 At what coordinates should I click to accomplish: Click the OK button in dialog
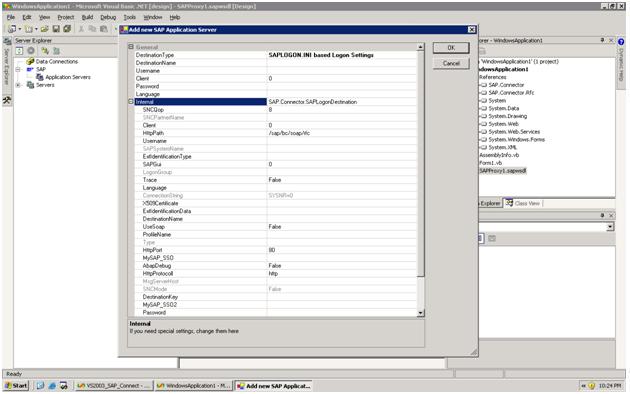pyautogui.click(x=451, y=48)
